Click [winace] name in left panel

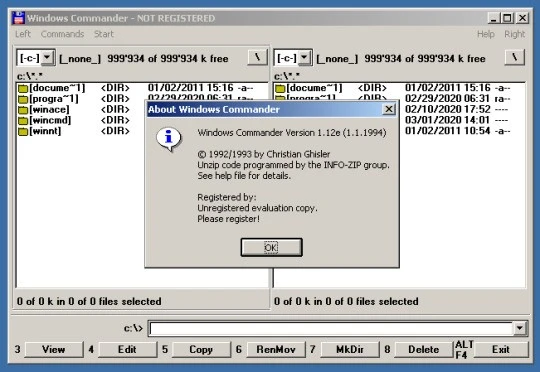(49, 110)
